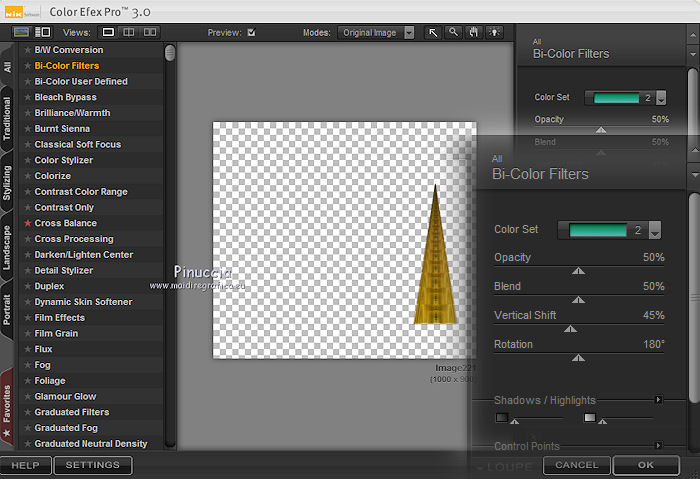
Task: Select the hand pan tool
Action: click(472, 32)
